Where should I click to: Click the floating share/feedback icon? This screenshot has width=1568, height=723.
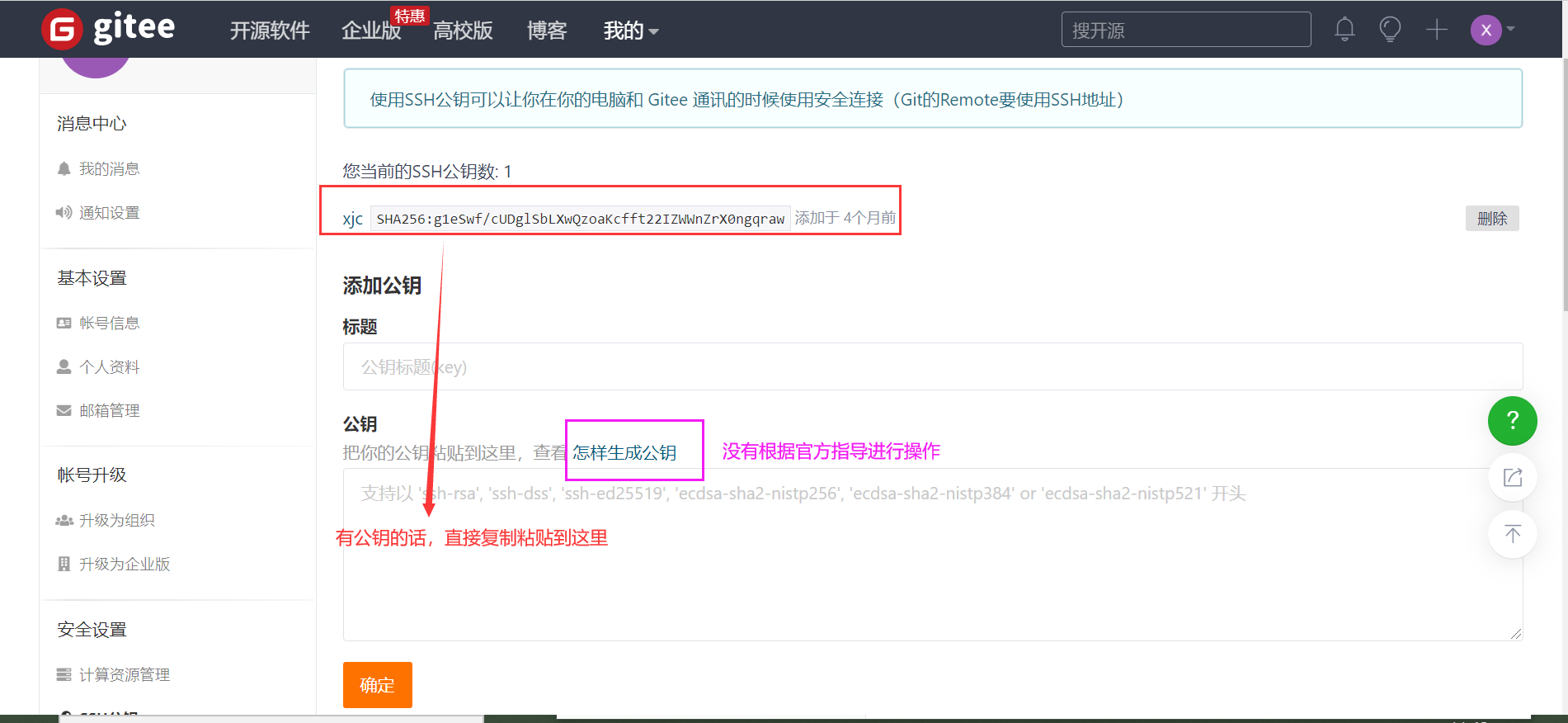click(x=1513, y=477)
